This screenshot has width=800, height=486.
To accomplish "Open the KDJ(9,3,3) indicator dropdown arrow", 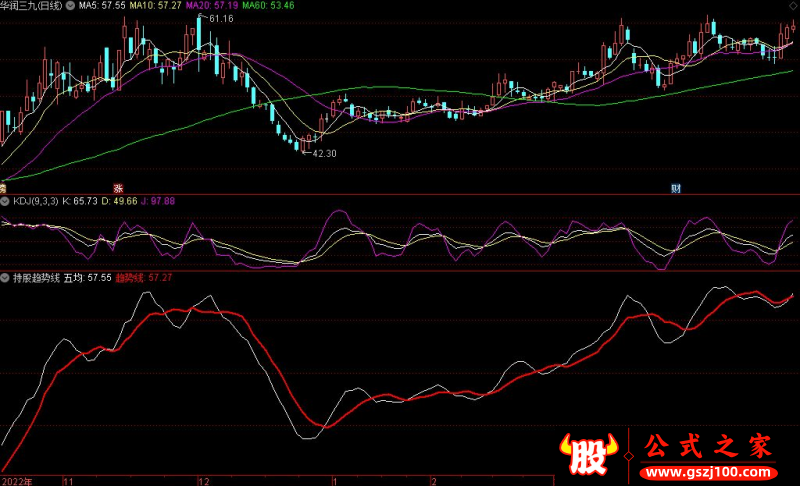I will click(x=5, y=201).
